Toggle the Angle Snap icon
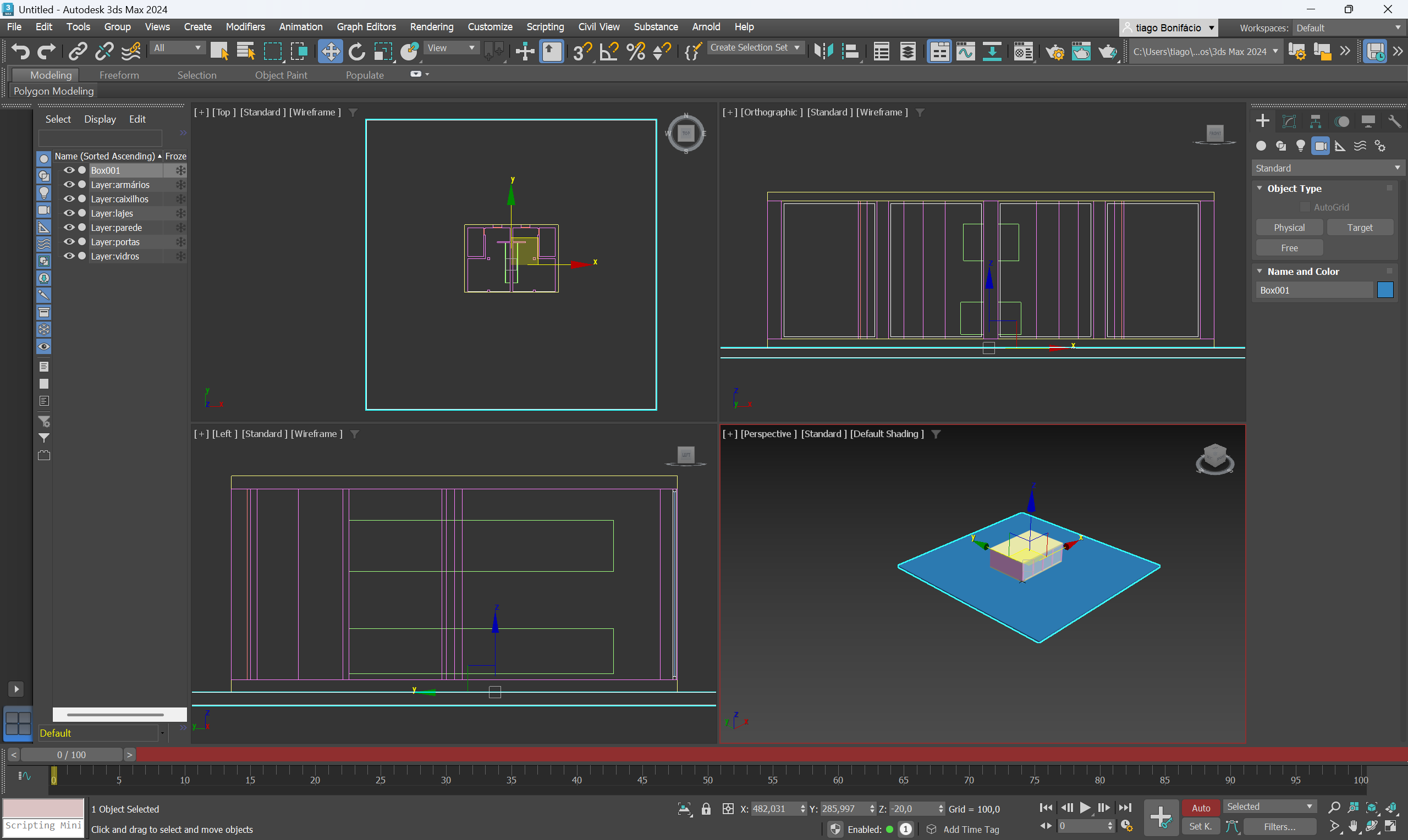This screenshot has width=1408, height=840. (609, 52)
